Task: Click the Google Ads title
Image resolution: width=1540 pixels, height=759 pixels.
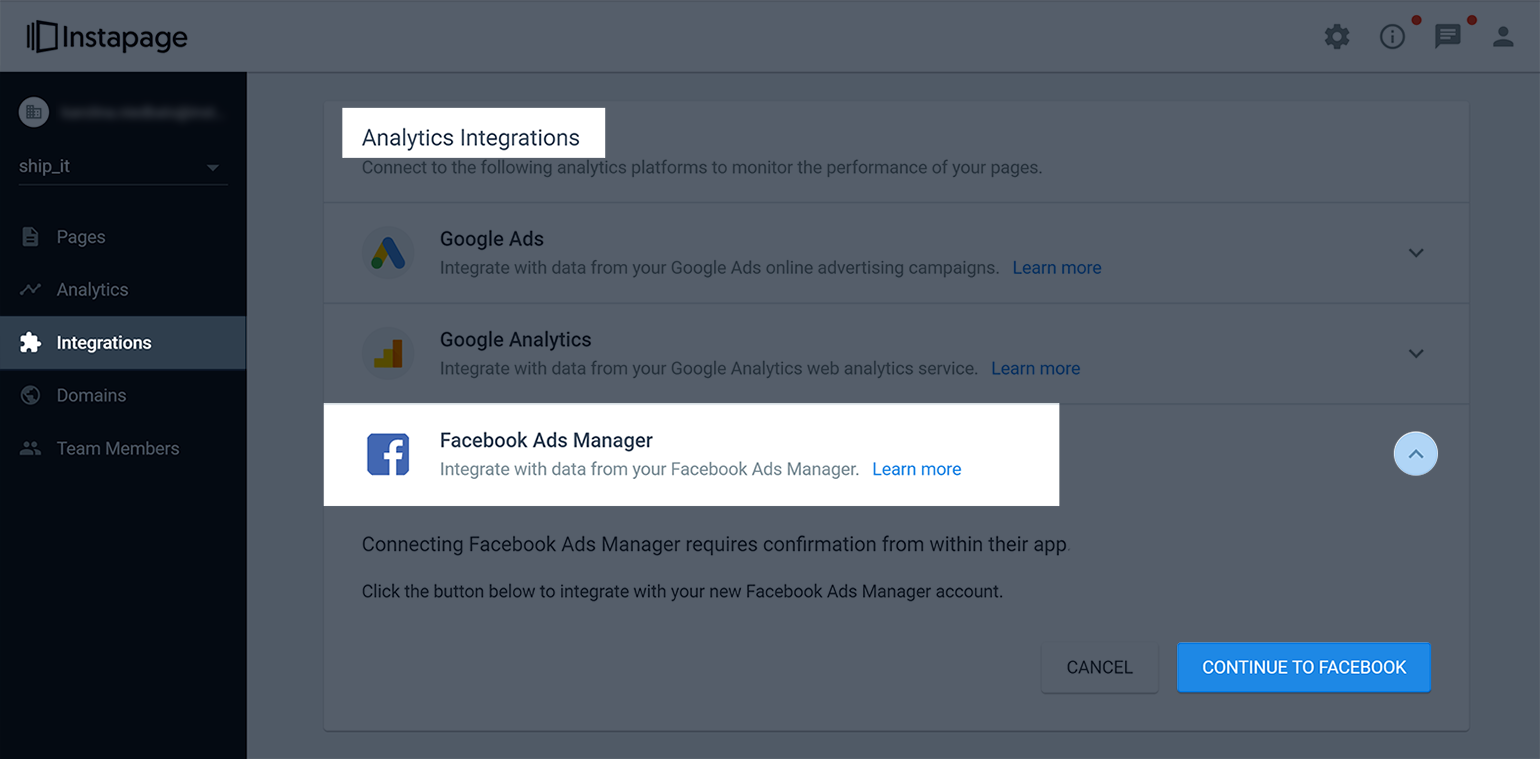Action: (x=492, y=239)
